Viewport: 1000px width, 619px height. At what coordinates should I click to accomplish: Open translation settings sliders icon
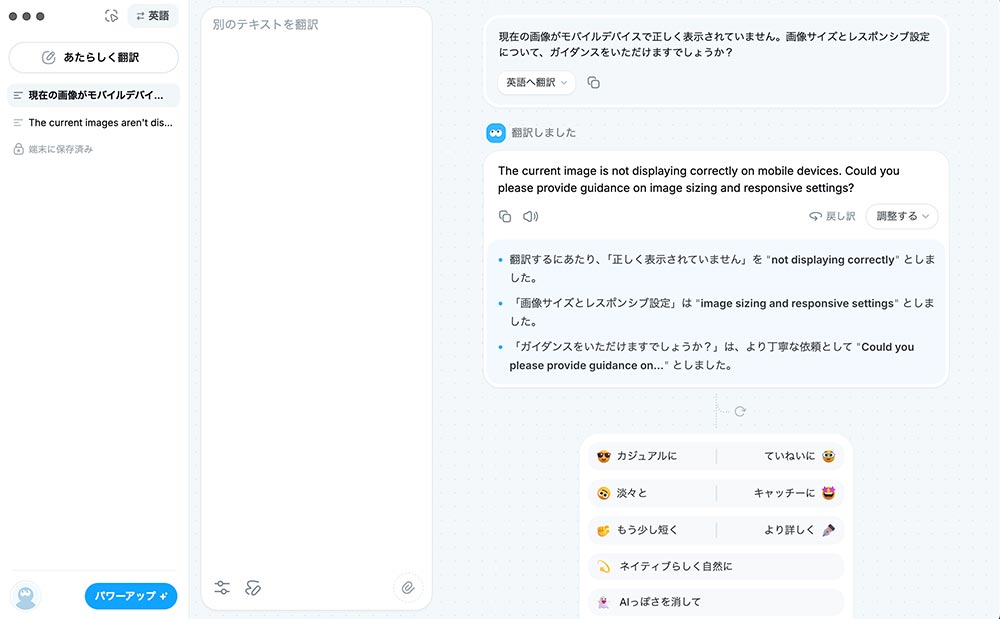point(222,588)
